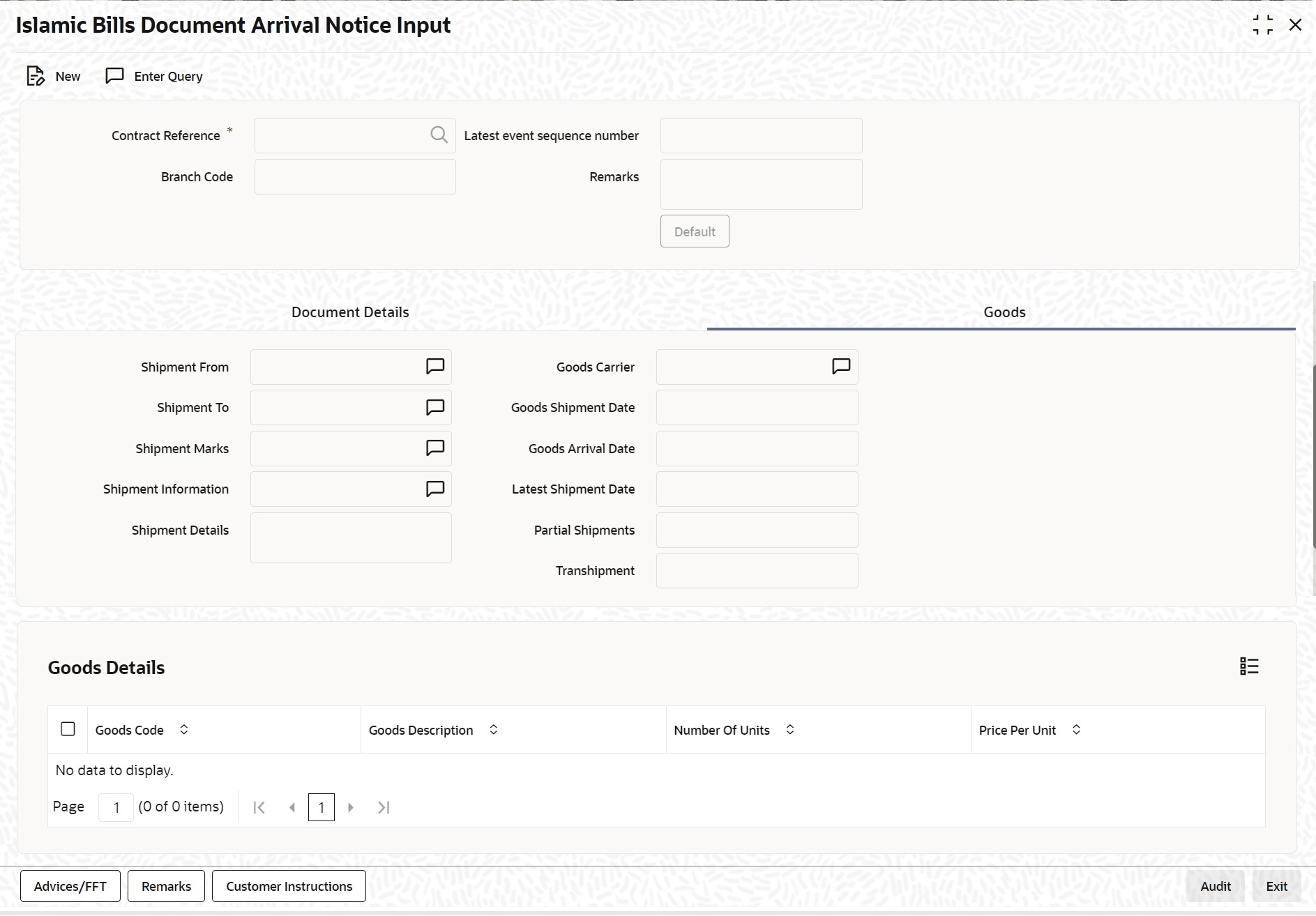The image size is (1316, 916).
Task: Go to previous page of Goods Details
Action: (x=292, y=807)
